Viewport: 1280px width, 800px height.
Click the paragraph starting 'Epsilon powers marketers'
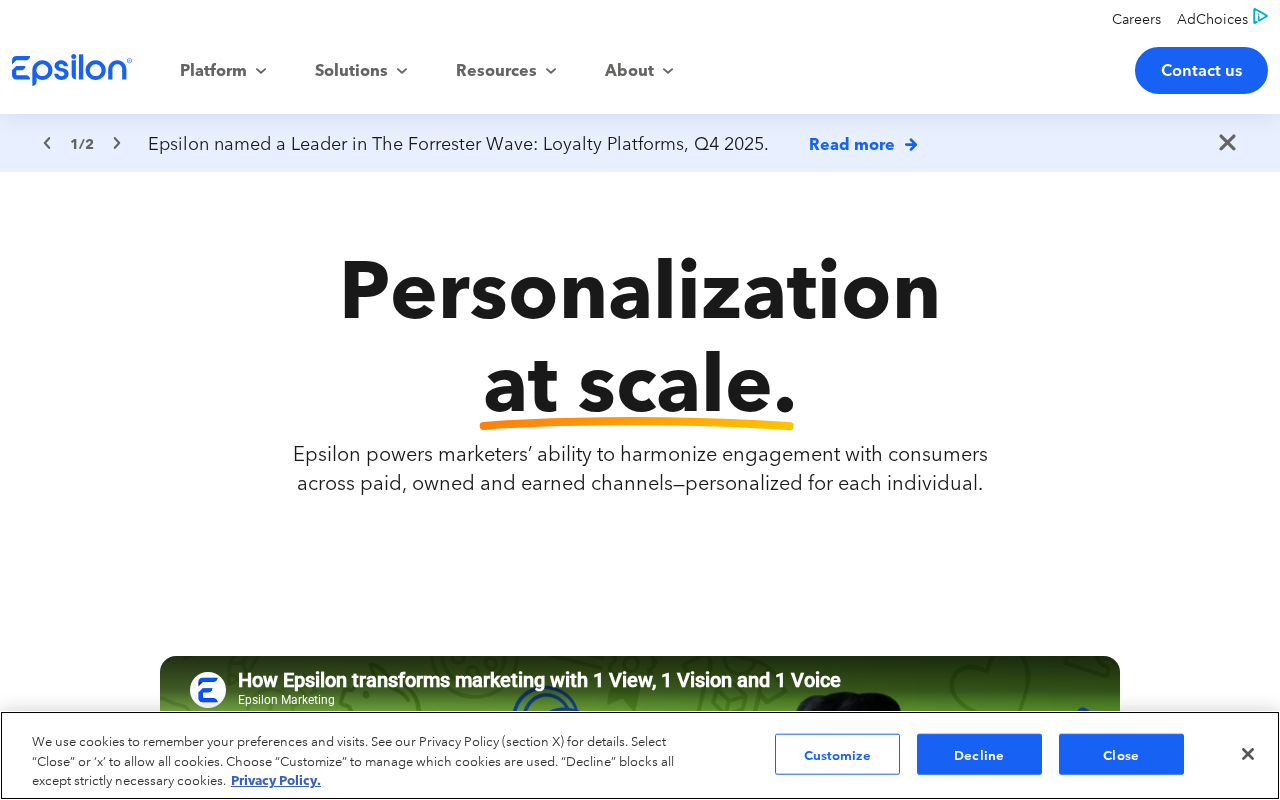tap(640, 468)
